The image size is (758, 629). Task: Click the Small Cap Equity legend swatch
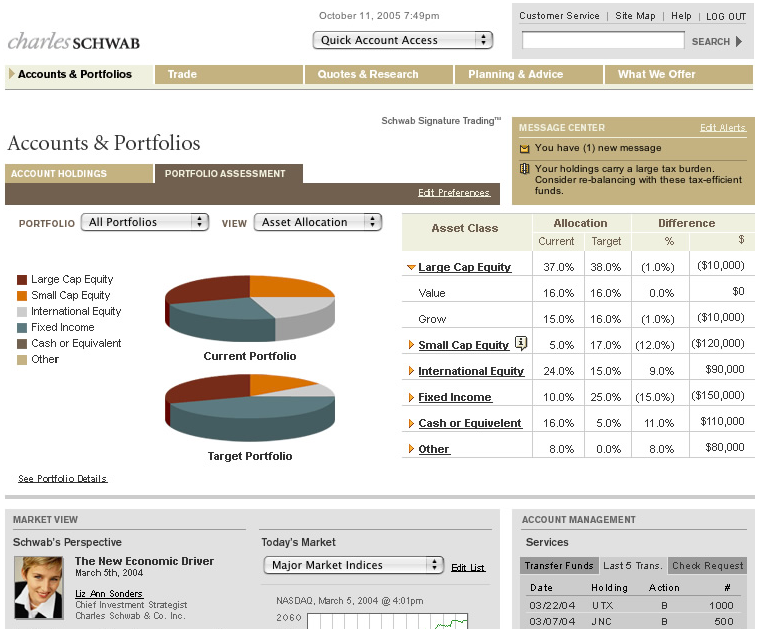(x=22, y=295)
